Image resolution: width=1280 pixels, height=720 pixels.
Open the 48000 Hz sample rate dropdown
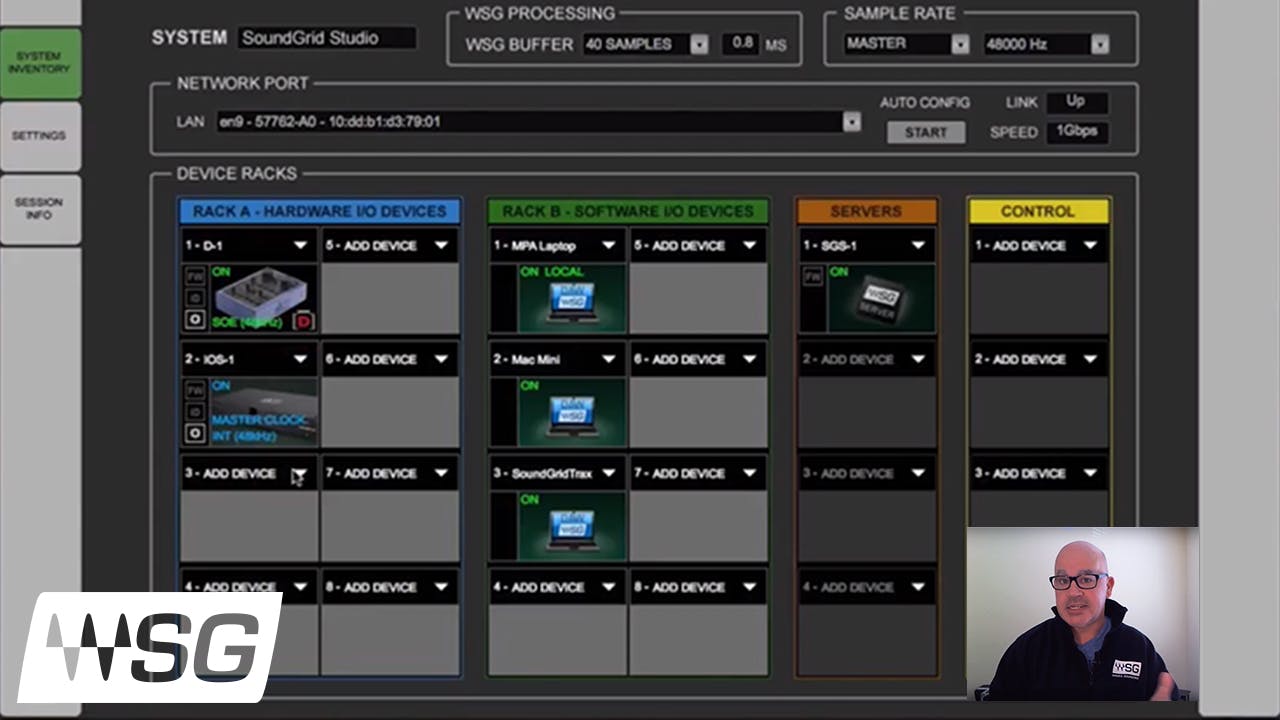[x=1099, y=44]
